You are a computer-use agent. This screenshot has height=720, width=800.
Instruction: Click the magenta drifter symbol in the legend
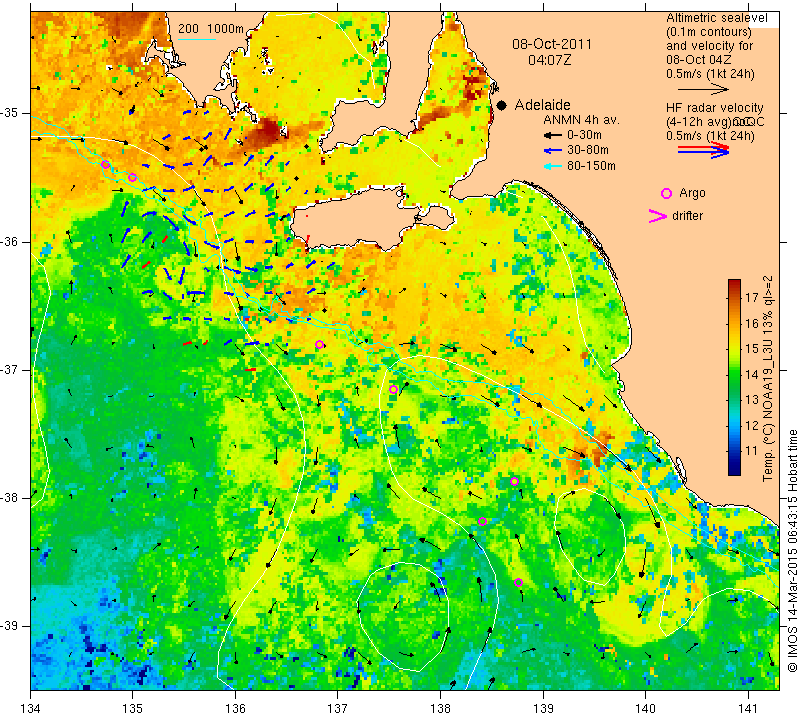coord(658,216)
